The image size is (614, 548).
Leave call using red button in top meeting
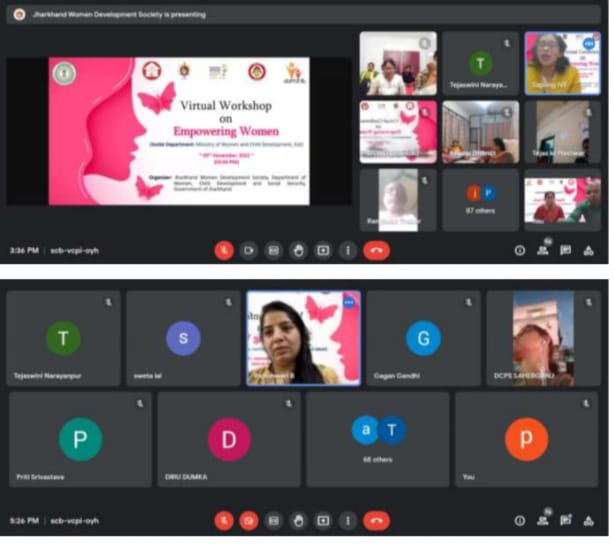[377, 250]
